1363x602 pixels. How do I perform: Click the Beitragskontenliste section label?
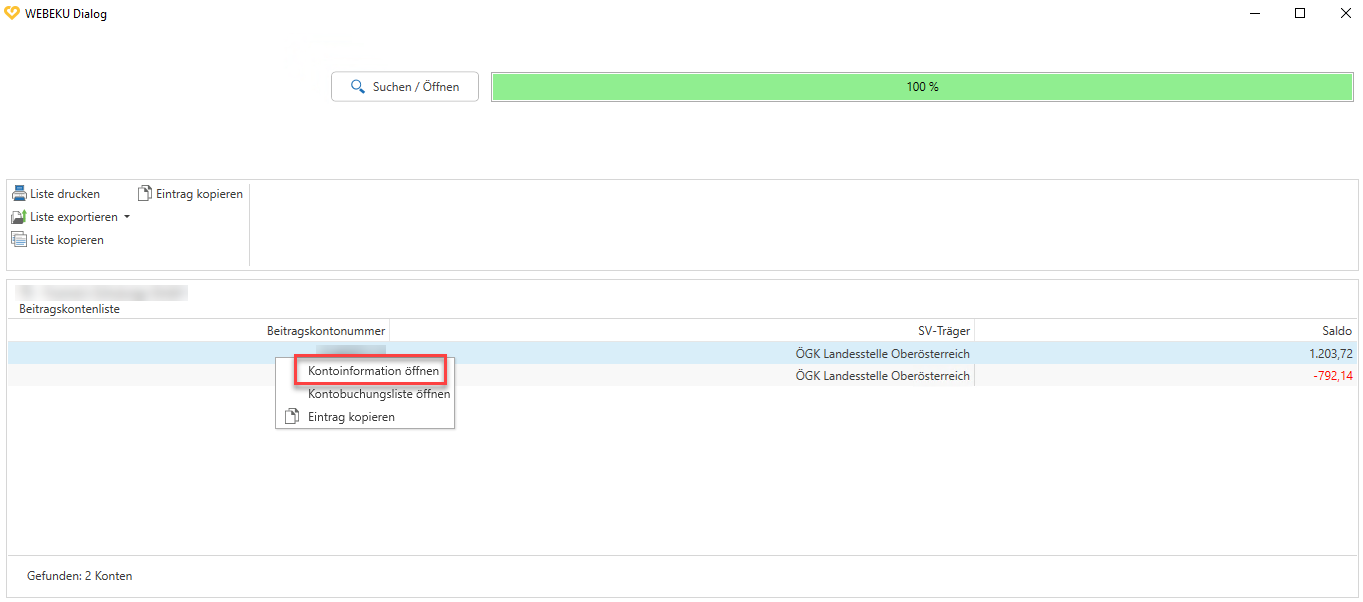69,309
